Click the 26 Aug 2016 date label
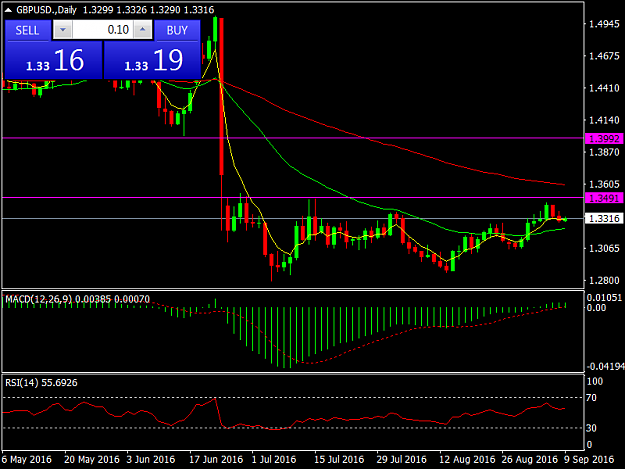The height and width of the screenshot is (469, 625). click(530, 459)
